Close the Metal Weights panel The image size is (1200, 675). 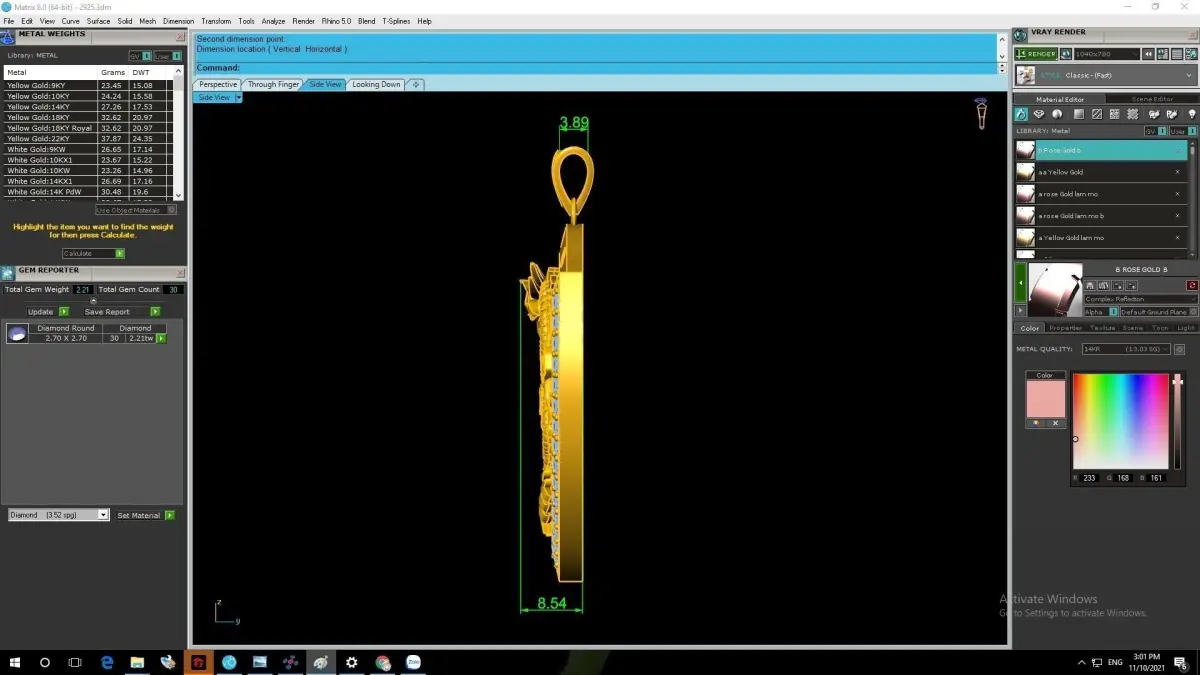coord(180,36)
